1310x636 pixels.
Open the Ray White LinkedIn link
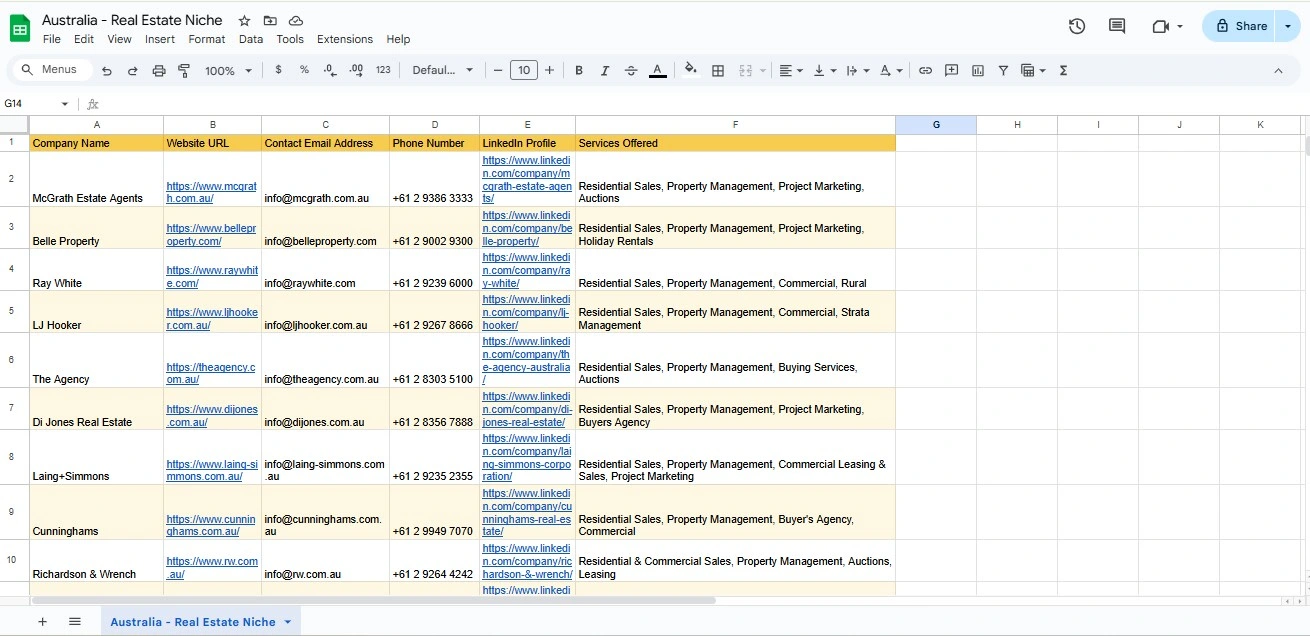click(x=526, y=270)
